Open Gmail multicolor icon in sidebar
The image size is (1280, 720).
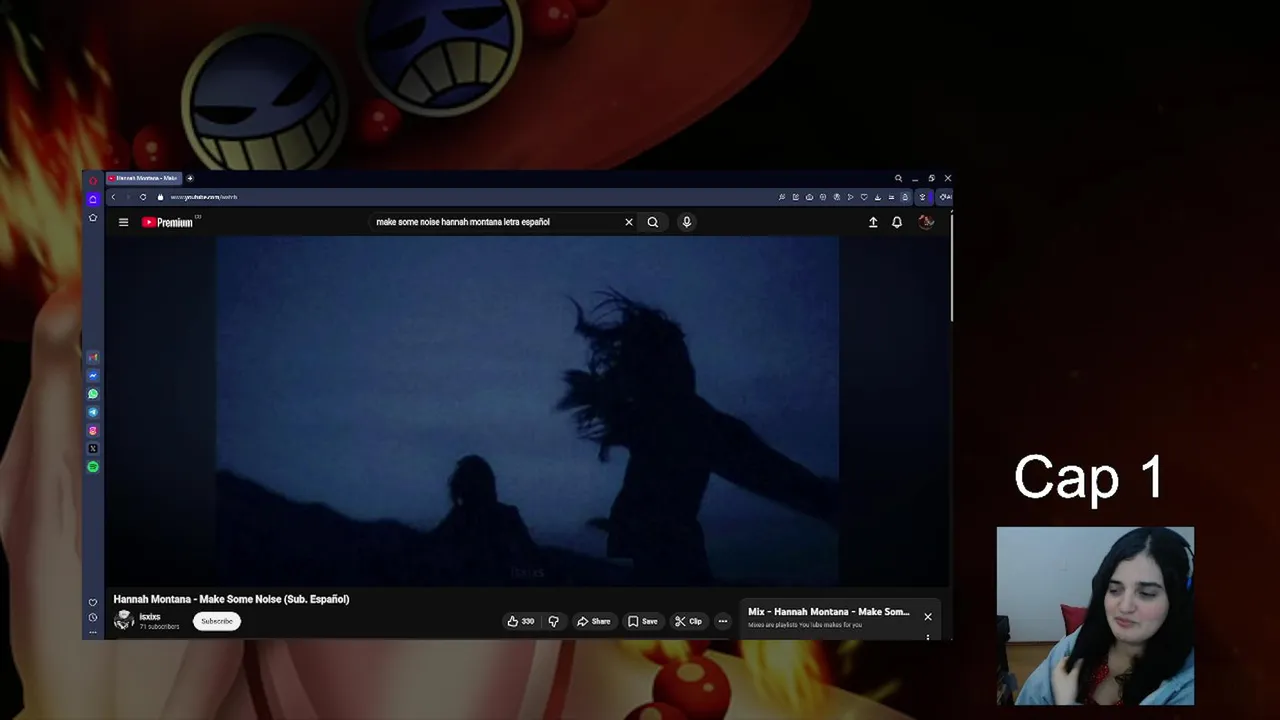tap(93, 357)
